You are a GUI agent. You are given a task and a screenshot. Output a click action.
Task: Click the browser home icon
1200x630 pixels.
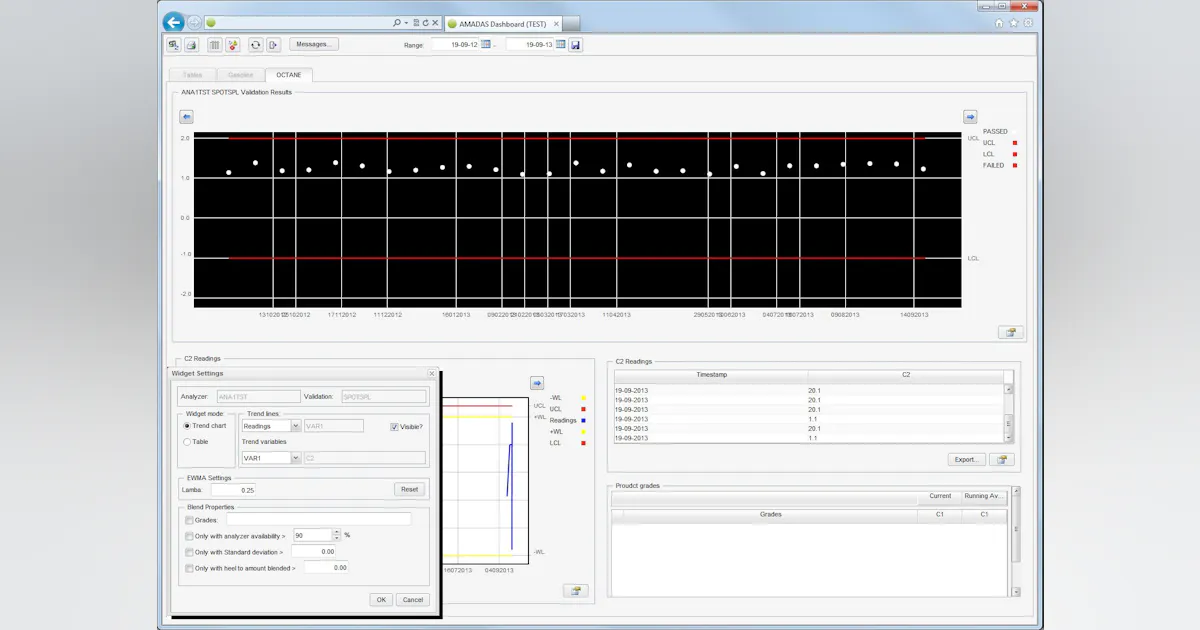point(998,22)
